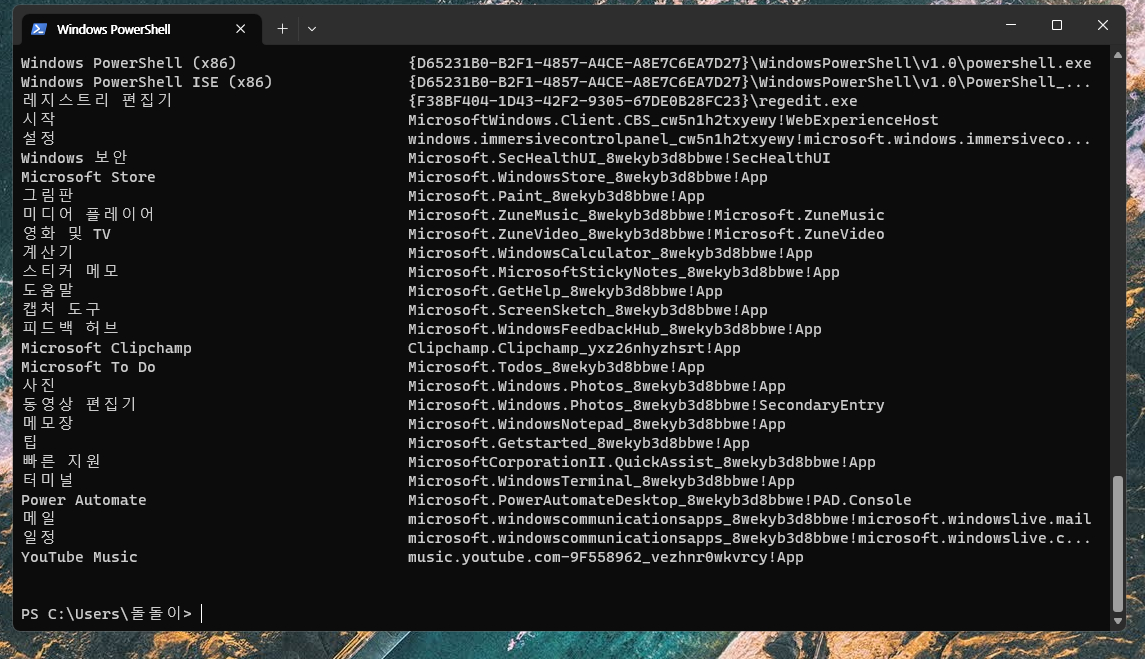Expand the new tab profile dropdown chevron
Screen dimensions: 1145x659
(312, 29)
